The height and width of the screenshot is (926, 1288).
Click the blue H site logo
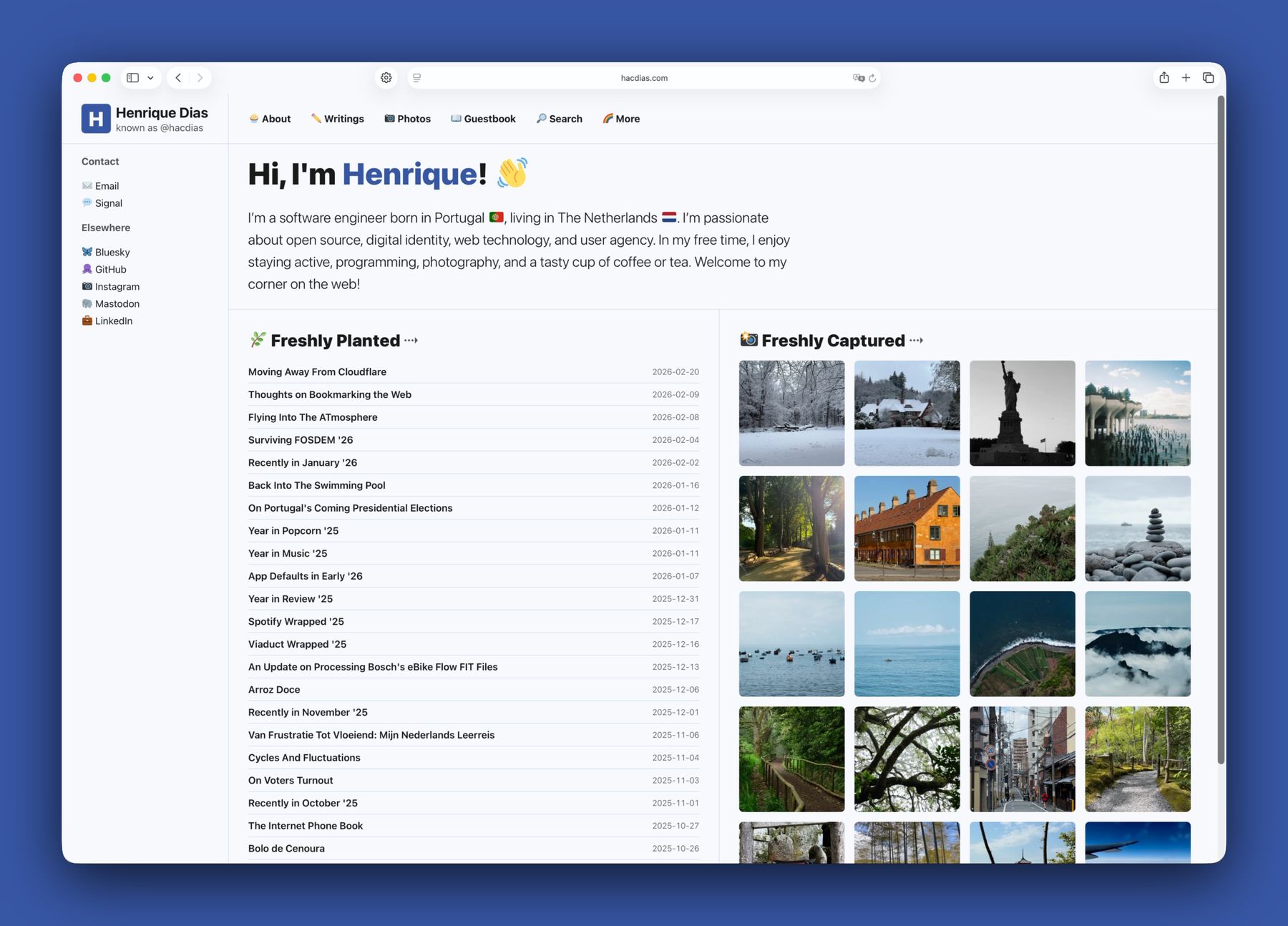click(x=96, y=119)
